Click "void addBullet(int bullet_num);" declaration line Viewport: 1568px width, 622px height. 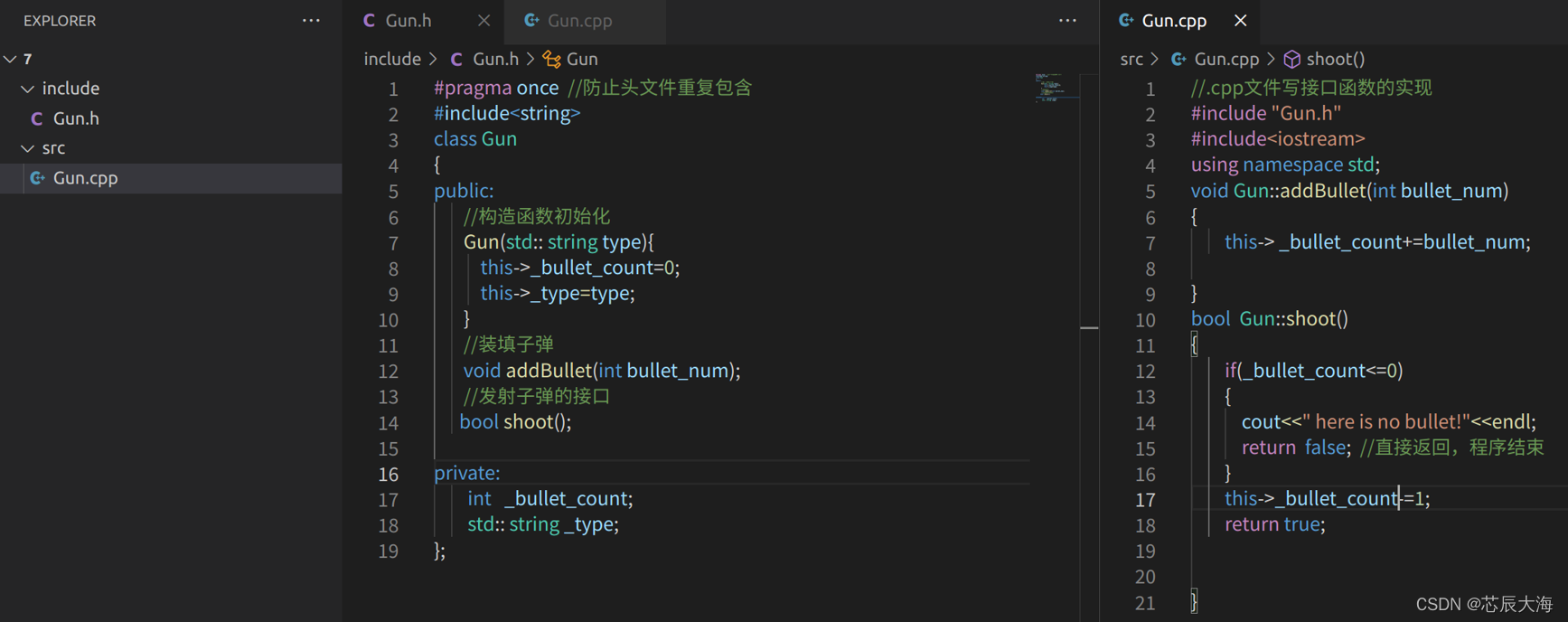[602, 370]
